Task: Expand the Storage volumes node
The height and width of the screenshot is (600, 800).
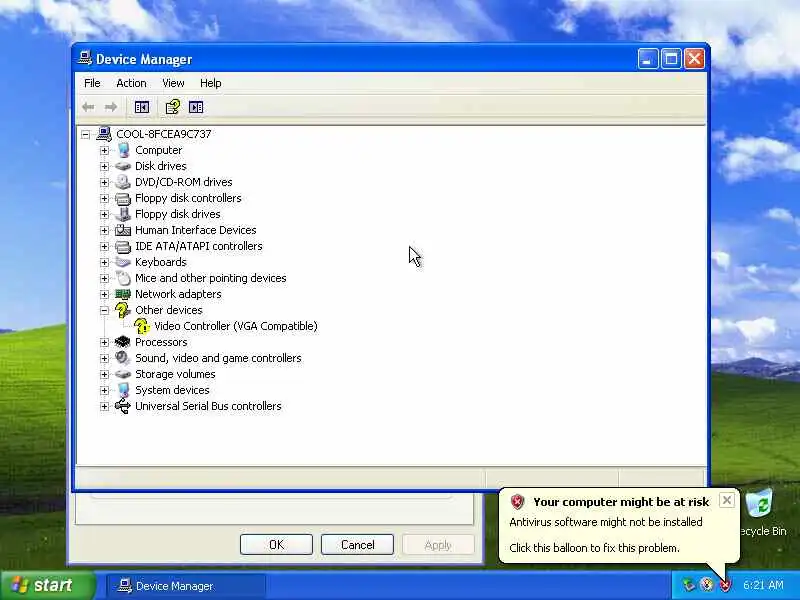Action: (104, 374)
